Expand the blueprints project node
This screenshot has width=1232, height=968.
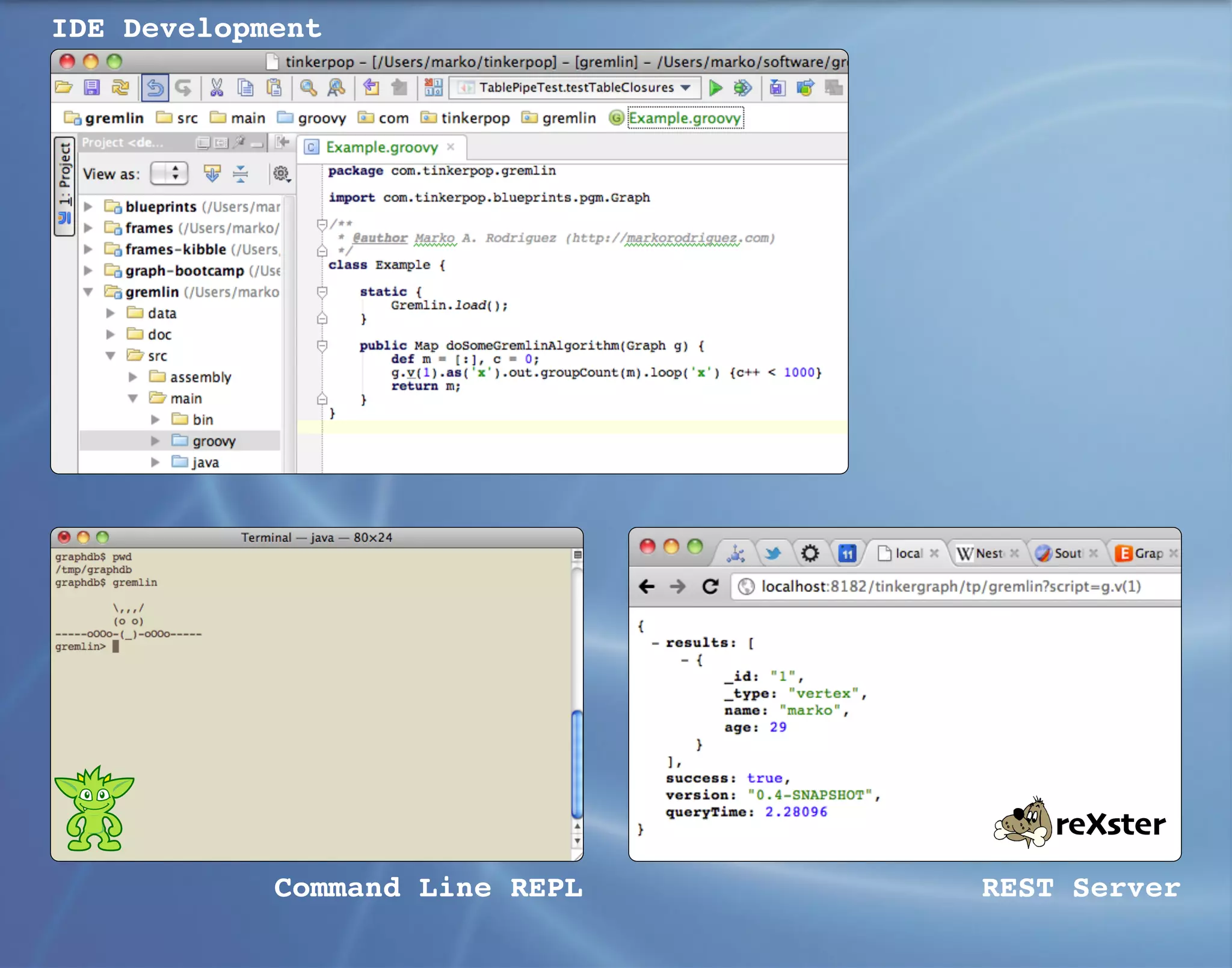[x=88, y=207]
